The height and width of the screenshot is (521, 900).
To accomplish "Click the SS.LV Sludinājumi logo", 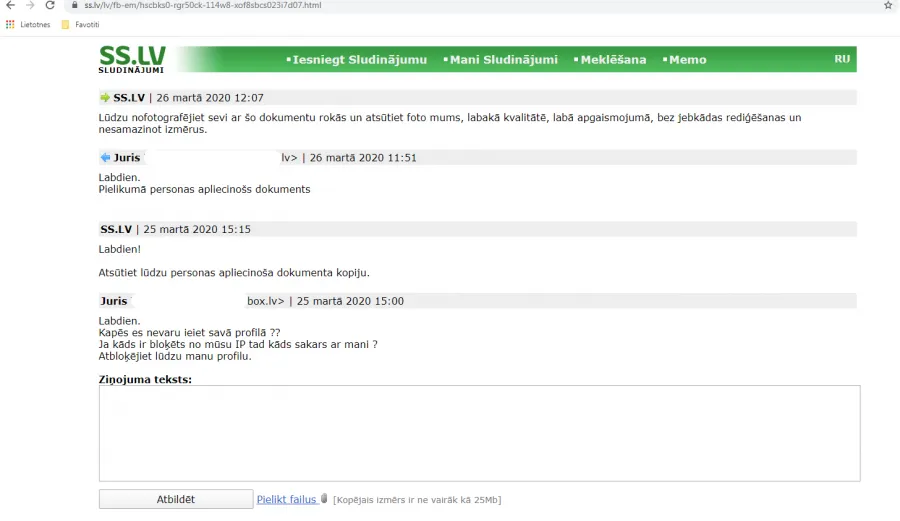I will point(132,60).
